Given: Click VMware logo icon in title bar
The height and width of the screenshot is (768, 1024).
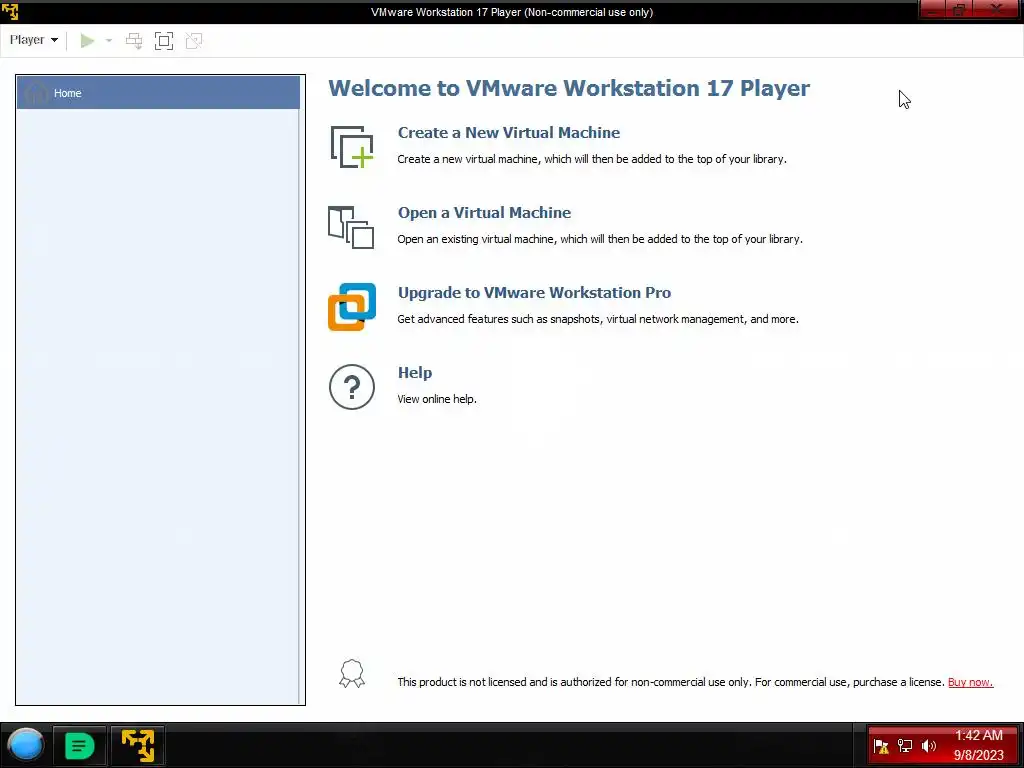Looking at the screenshot, I should coord(10,11).
